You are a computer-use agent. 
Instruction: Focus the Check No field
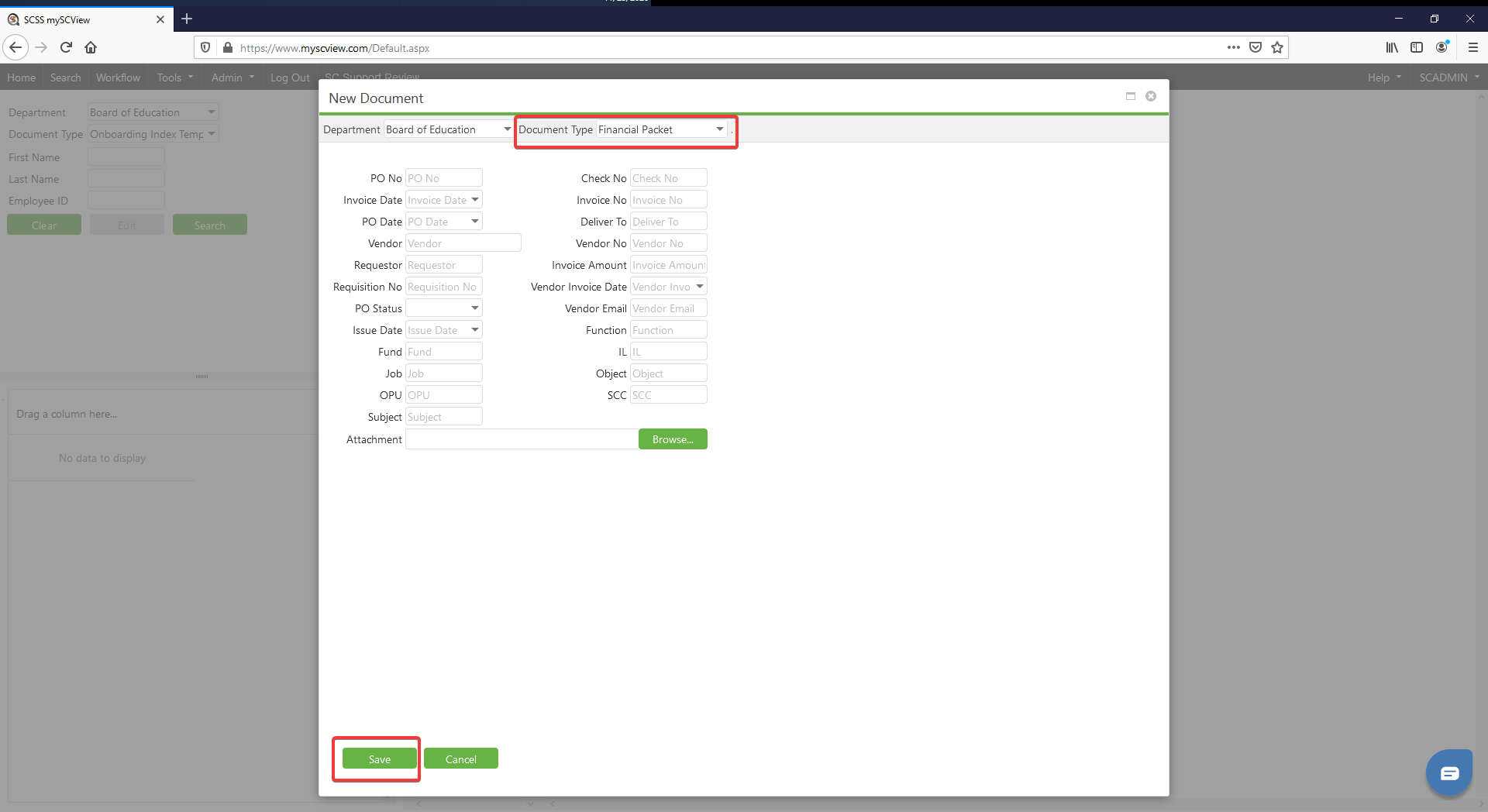(669, 178)
